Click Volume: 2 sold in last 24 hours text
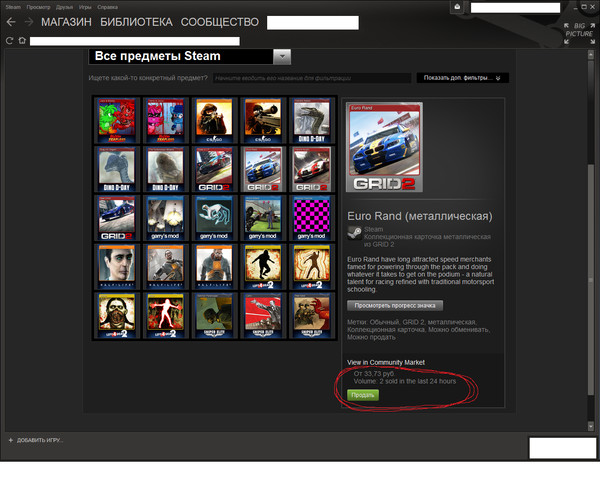The image size is (600, 480). click(x=405, y=381)
